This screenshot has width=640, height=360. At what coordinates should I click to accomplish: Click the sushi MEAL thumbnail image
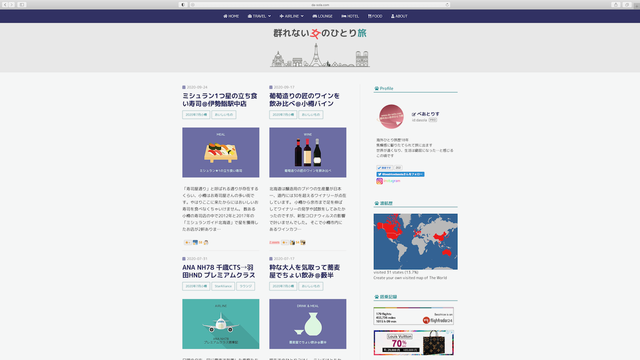220,152
